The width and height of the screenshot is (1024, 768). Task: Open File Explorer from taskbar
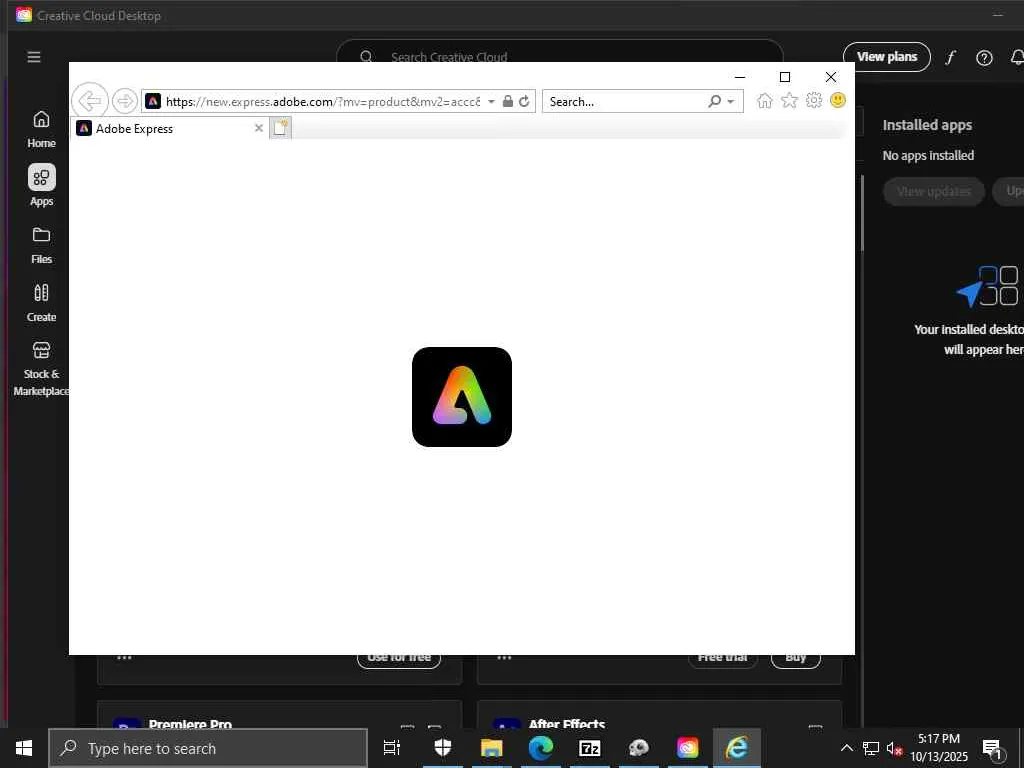(x=492, y=748)
